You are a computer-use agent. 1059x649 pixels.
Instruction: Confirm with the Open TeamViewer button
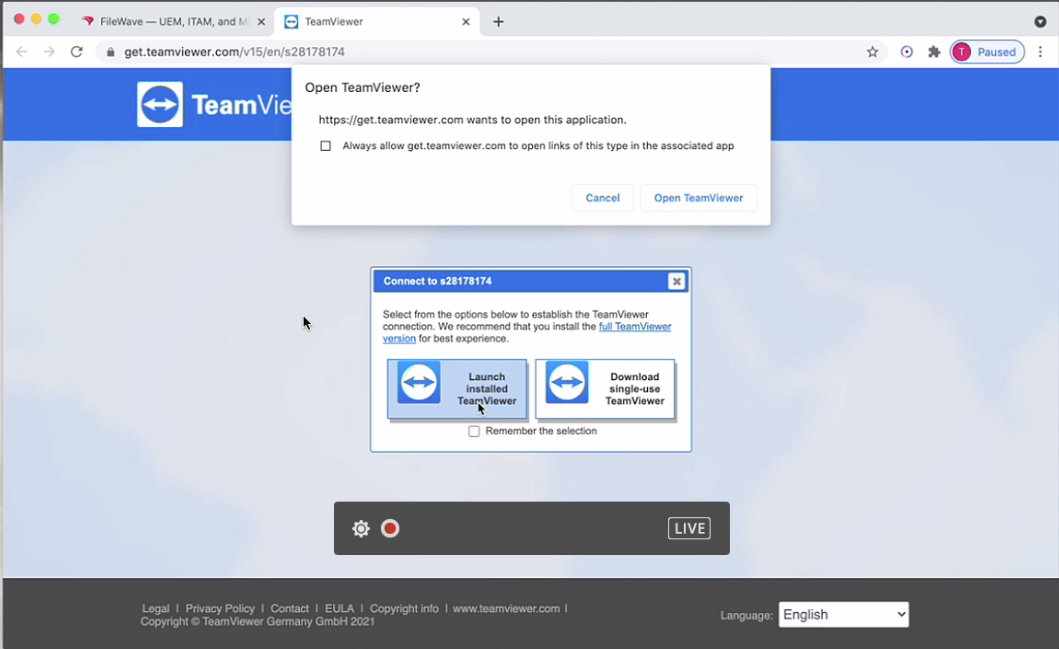[698, 198]
